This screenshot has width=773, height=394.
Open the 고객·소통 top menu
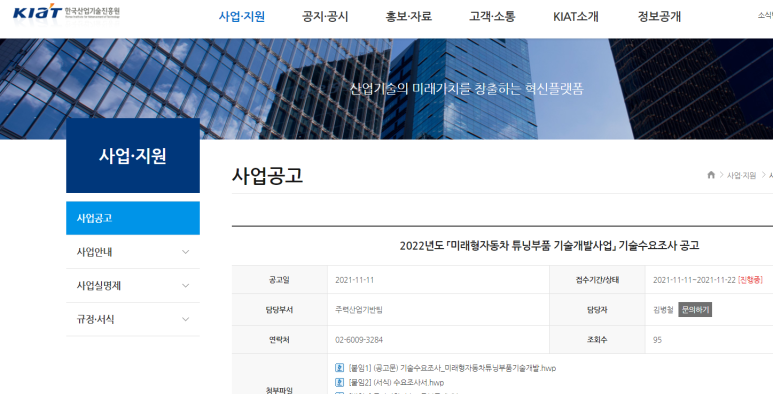[492, 16]
